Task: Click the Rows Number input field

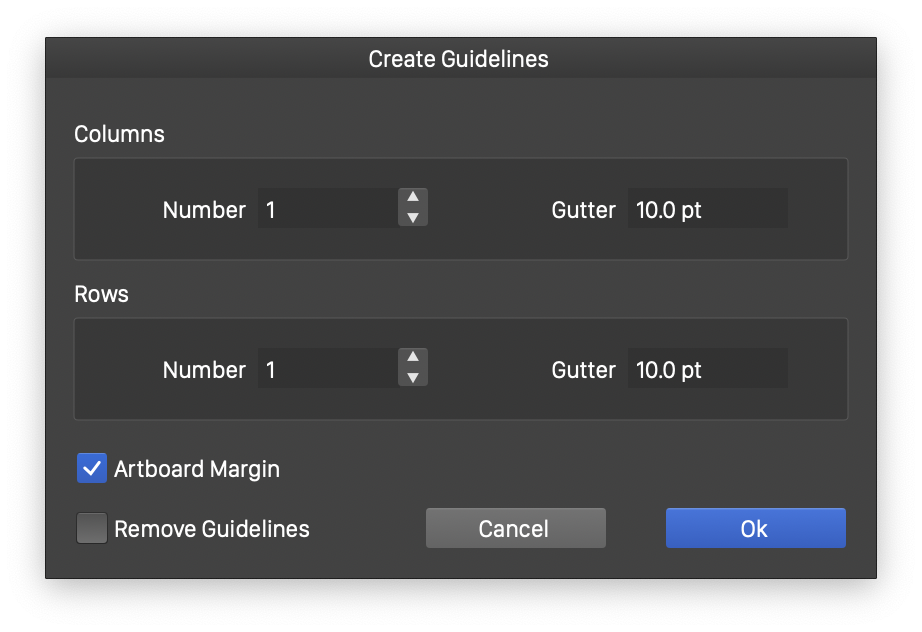Action: click(x=327, y=369)
